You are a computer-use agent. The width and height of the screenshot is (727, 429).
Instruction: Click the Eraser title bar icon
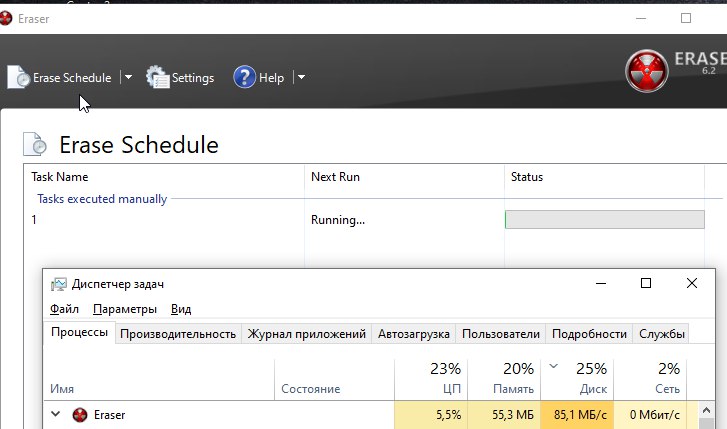(x=6, y=19)
